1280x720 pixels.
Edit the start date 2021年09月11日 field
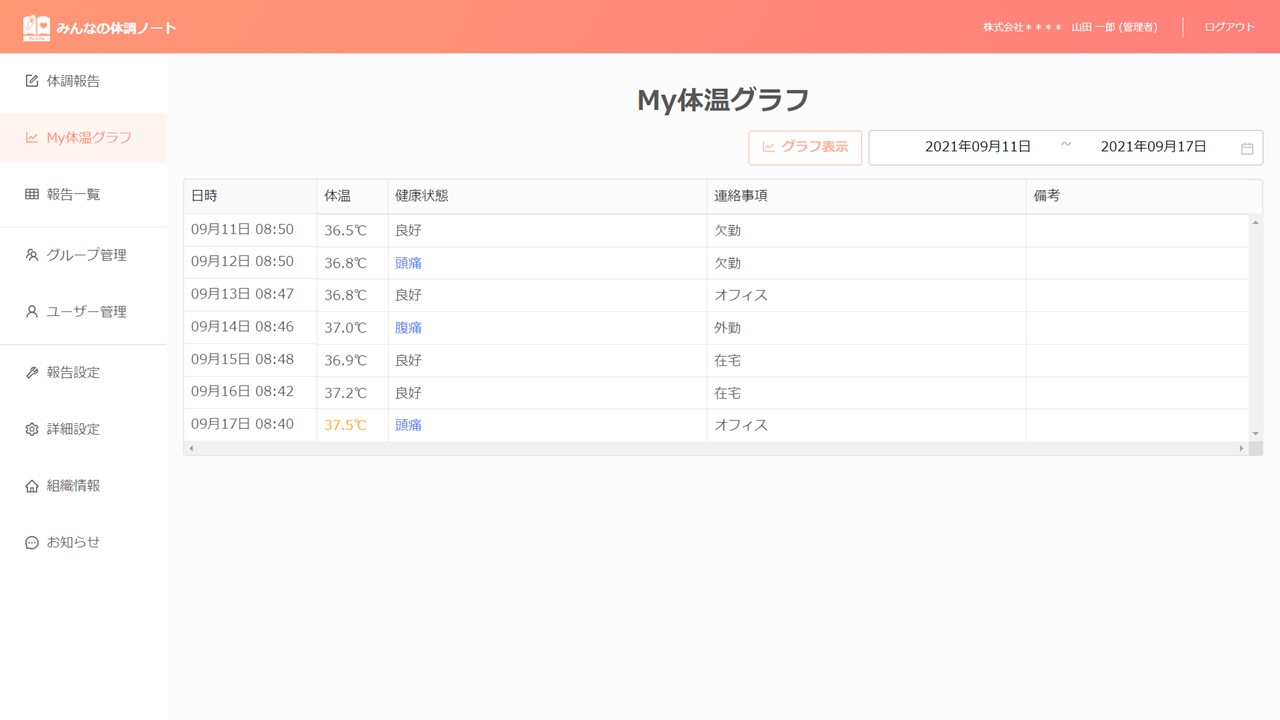pyautogui.click(x=977, y=147)
